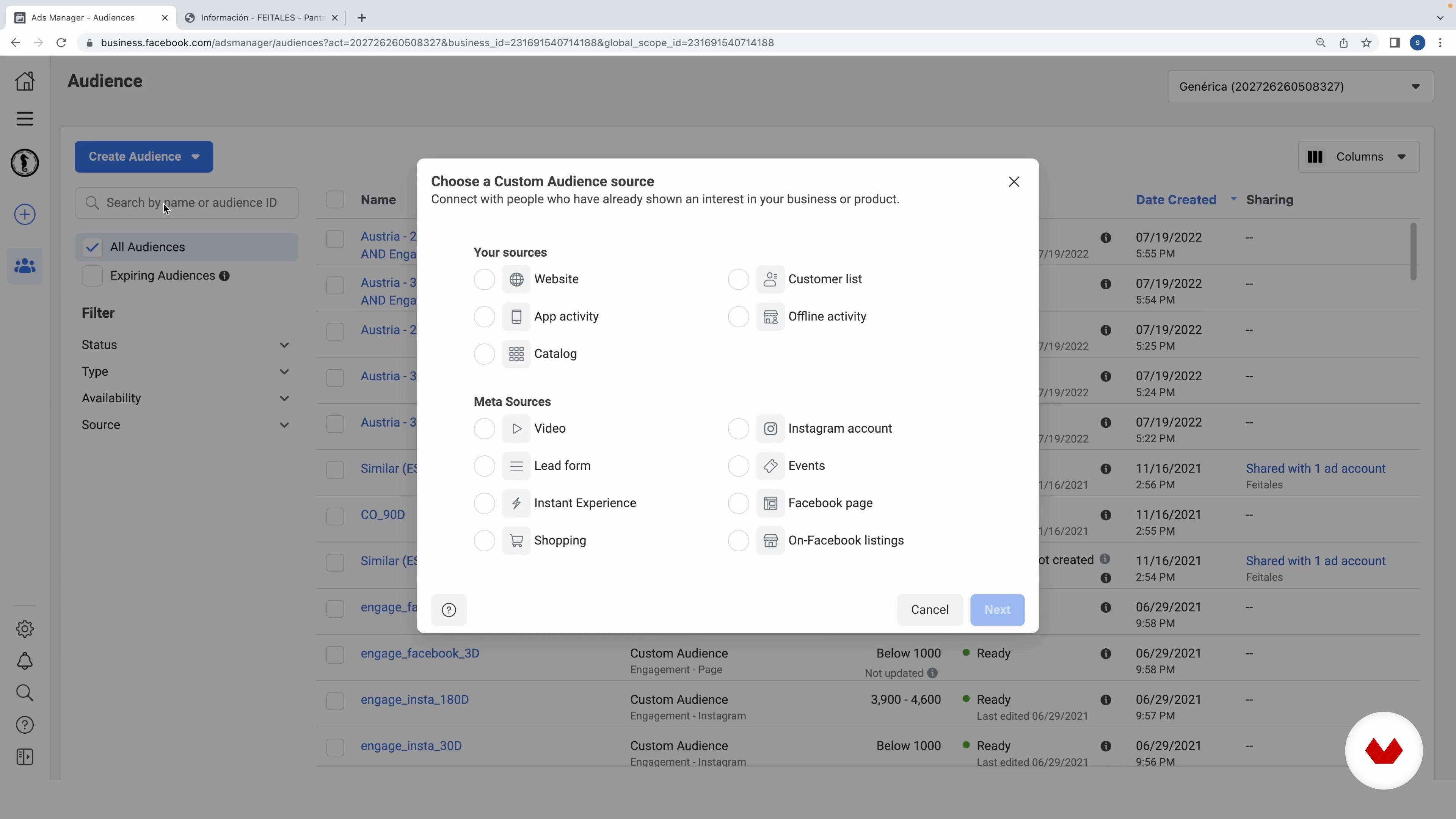Open the Create Audience dropdown

pos(144,157)
